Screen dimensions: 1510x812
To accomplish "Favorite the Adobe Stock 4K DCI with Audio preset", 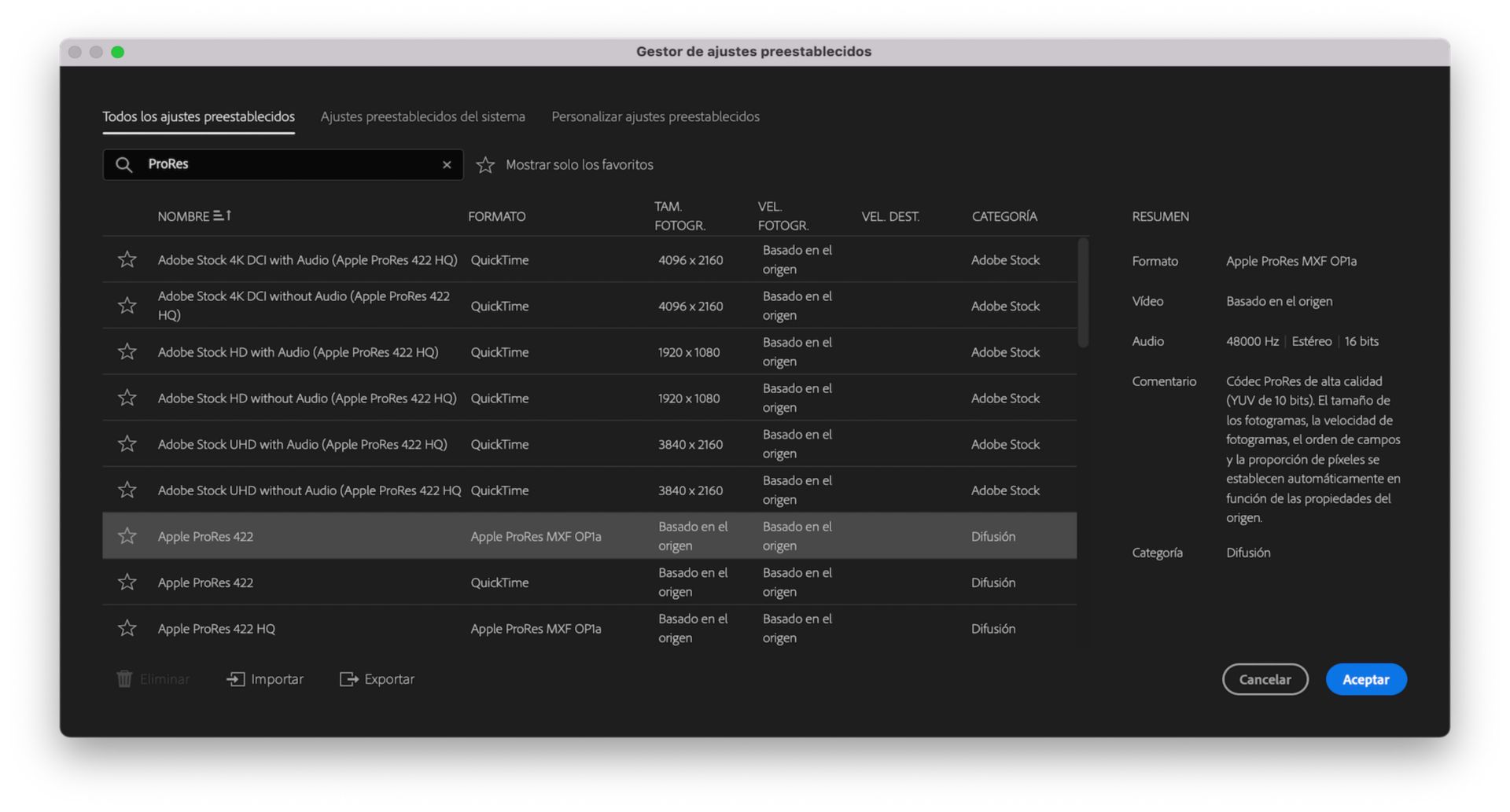I will [x=127, y=259].
